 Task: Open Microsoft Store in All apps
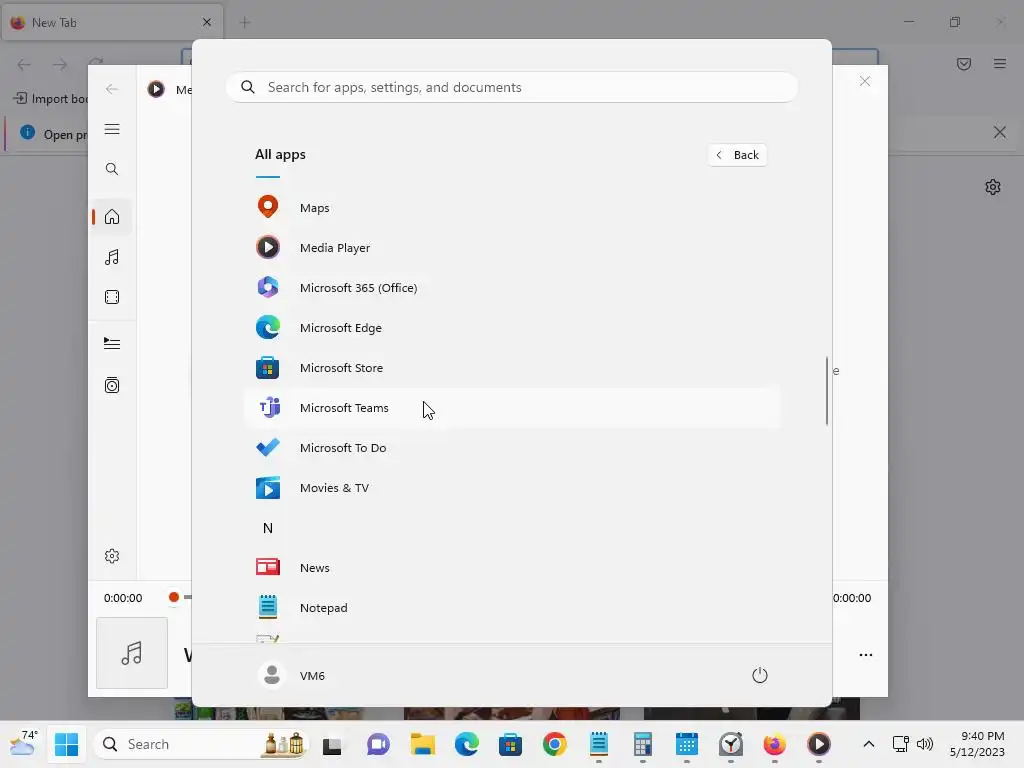point(512,368)
